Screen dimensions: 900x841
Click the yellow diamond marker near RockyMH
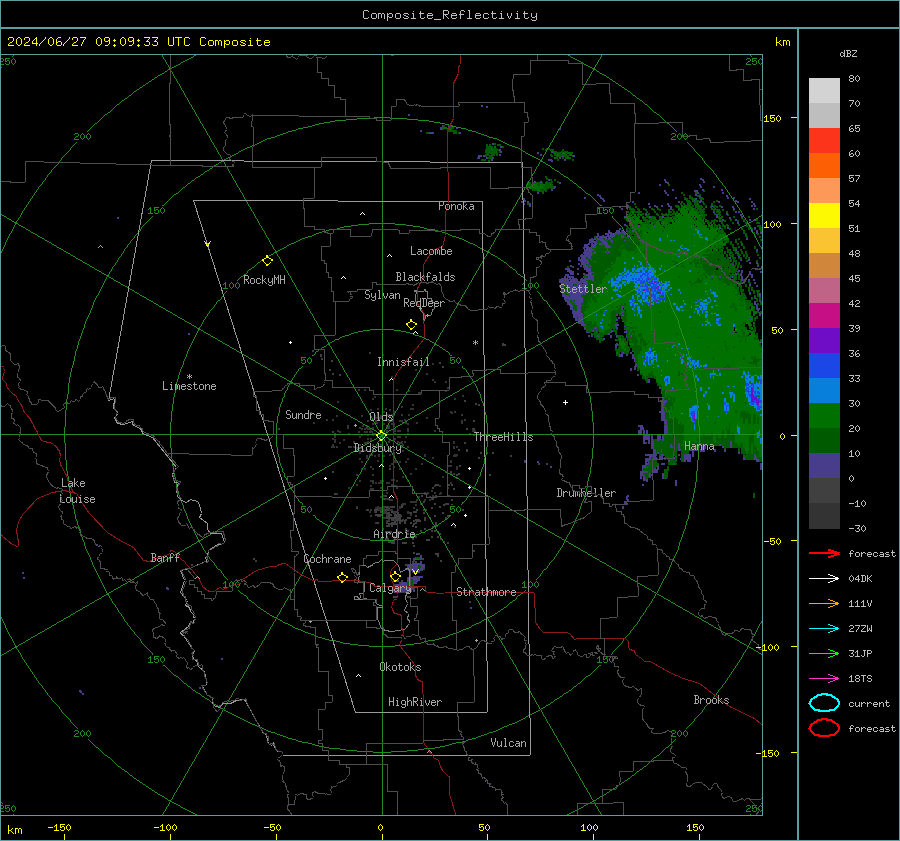tap(267, 261)
